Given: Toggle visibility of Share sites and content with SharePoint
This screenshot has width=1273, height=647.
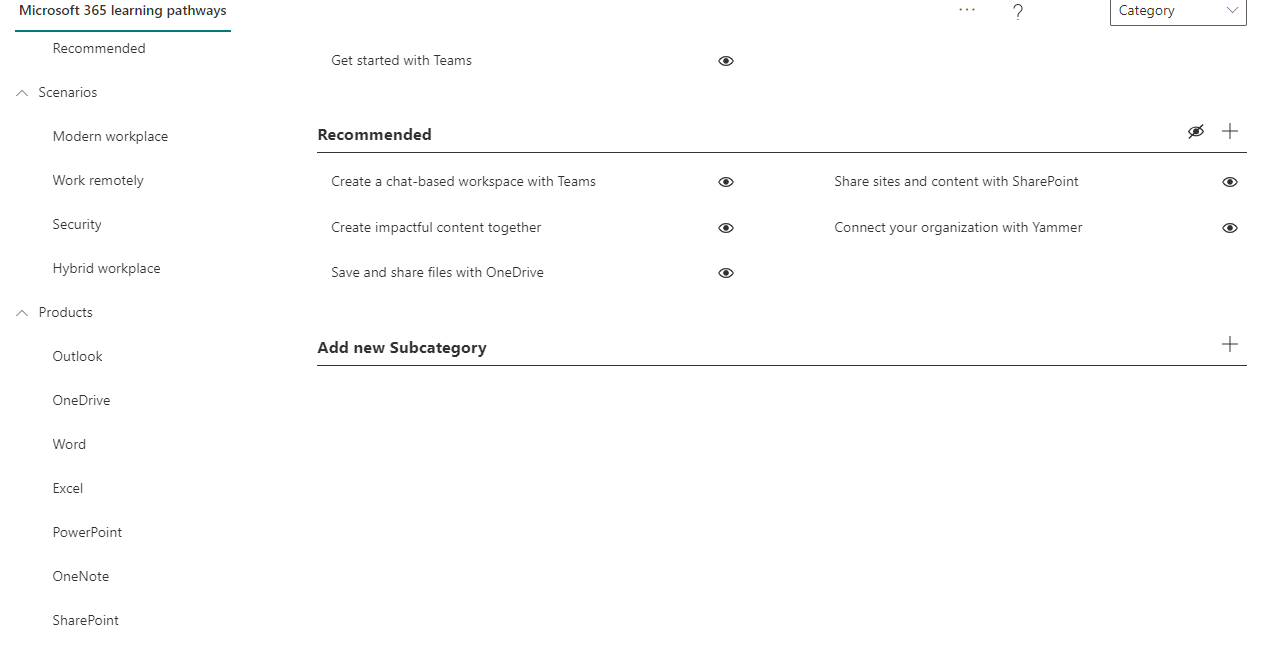Looking at the screenshot, I should tap(1229, 182).
